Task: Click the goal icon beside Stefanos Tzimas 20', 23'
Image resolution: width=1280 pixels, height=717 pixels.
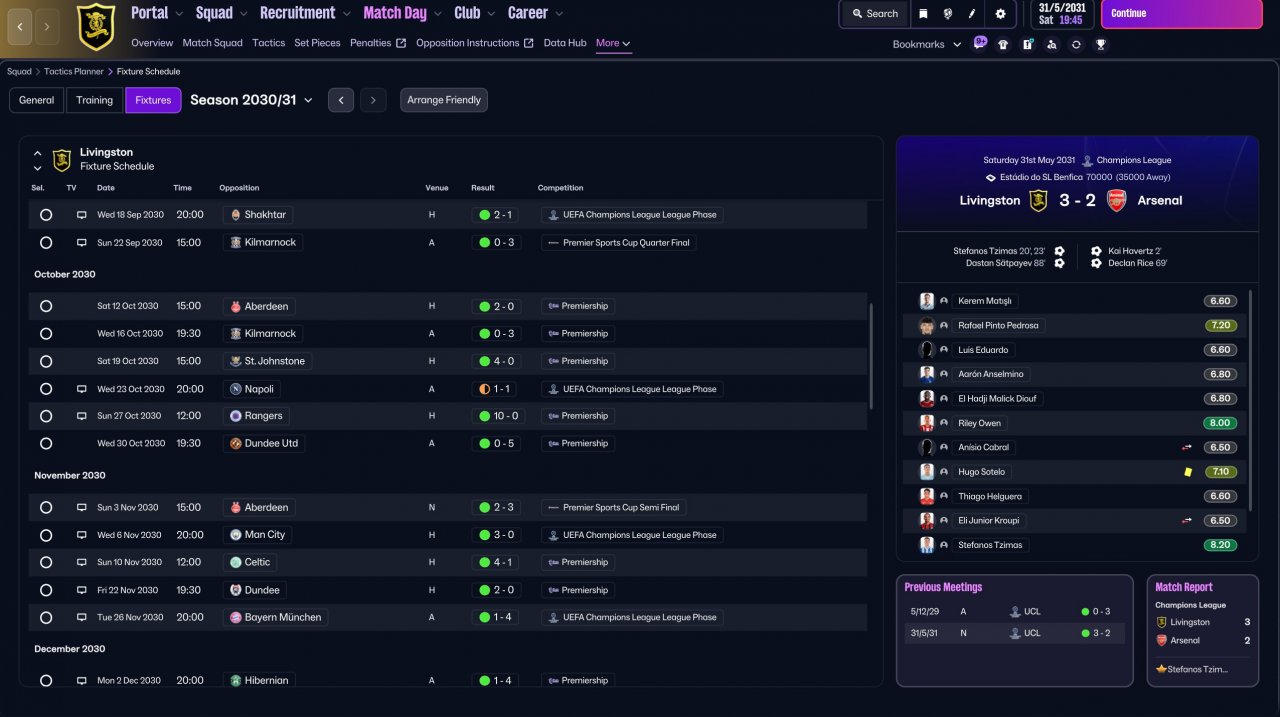Action: tap(1060, 251)
